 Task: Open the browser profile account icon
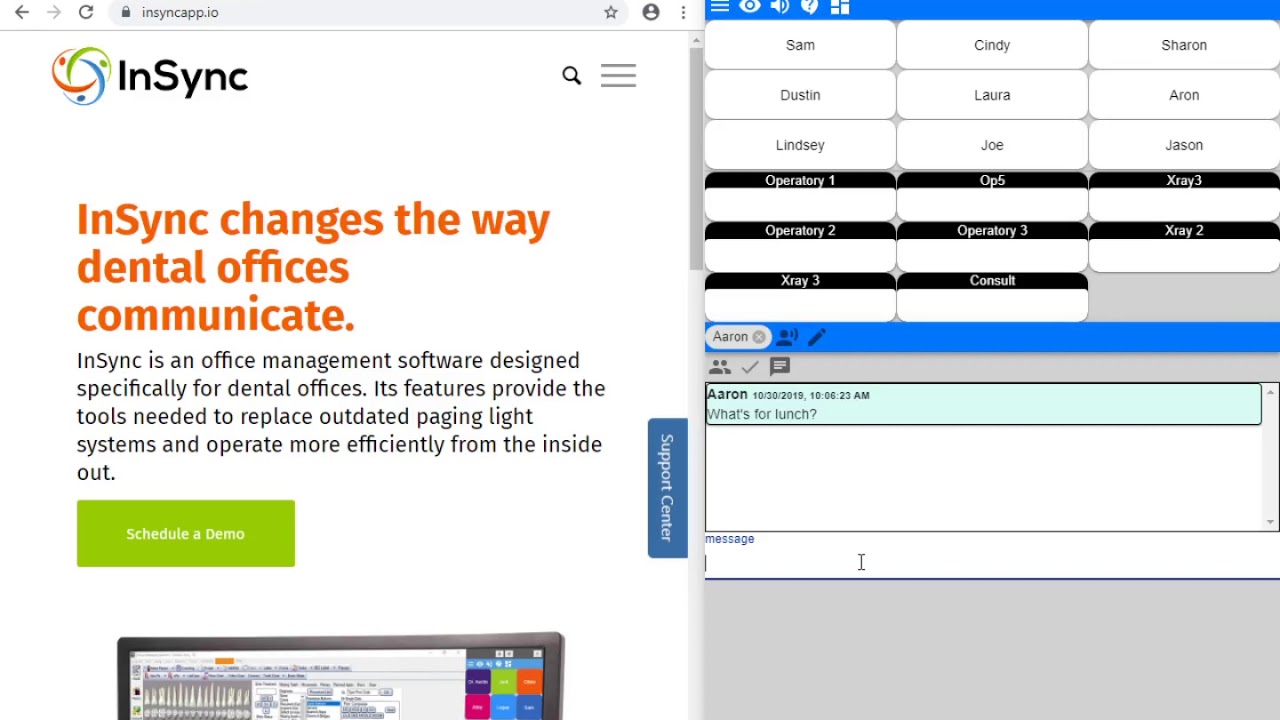pyautogui.click(x=651, y=12)
